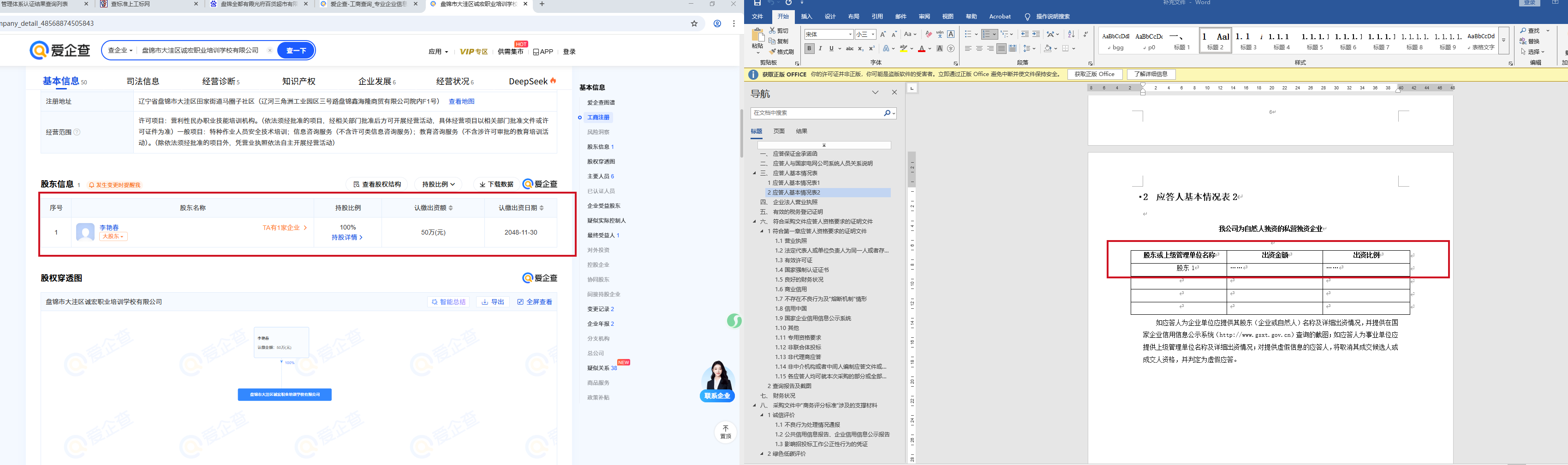Click the 查看地图 link
Viewport: 1568px width, 465px height.
pos(461,101)
